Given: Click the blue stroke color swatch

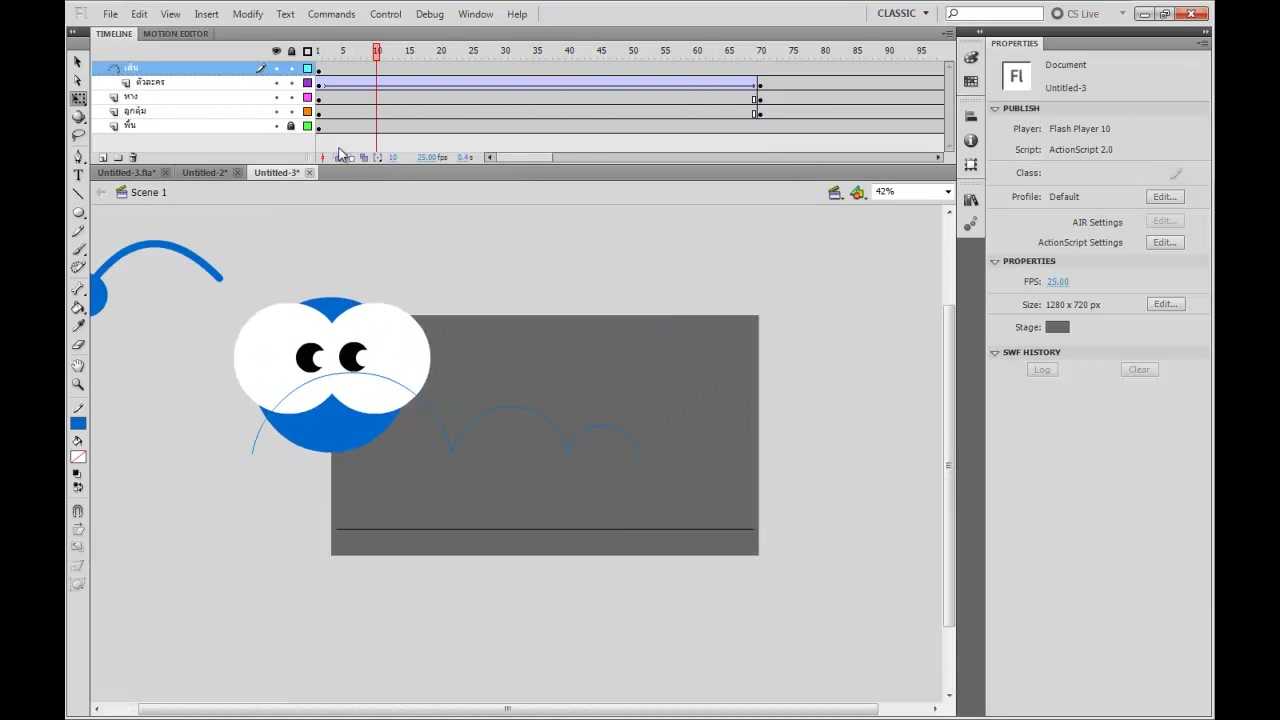Looking at the screenshot, I should [78, 424].
